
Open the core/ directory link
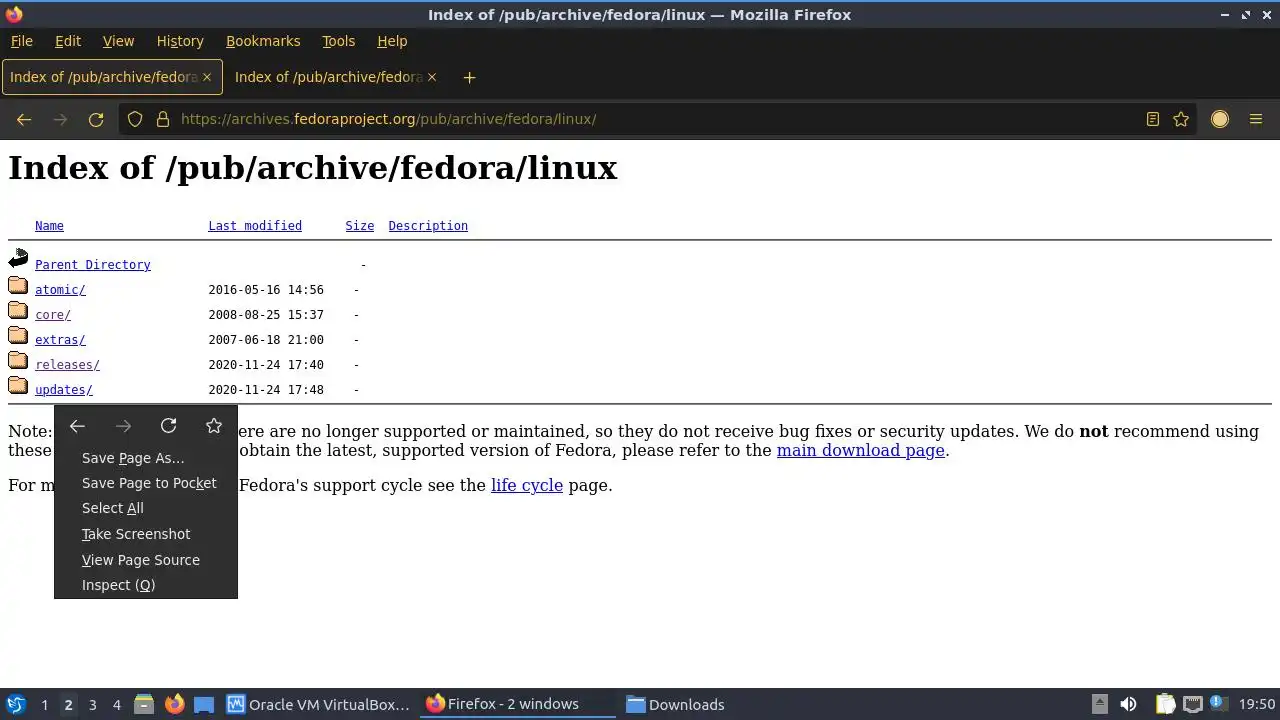(53, 315)
